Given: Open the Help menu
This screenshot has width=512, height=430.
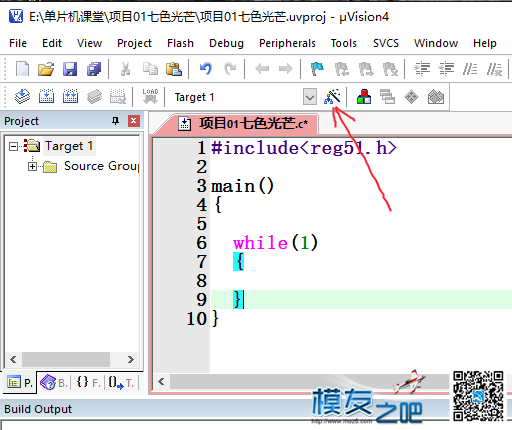Looking at the screenshot, I should [x=485, y=43].
